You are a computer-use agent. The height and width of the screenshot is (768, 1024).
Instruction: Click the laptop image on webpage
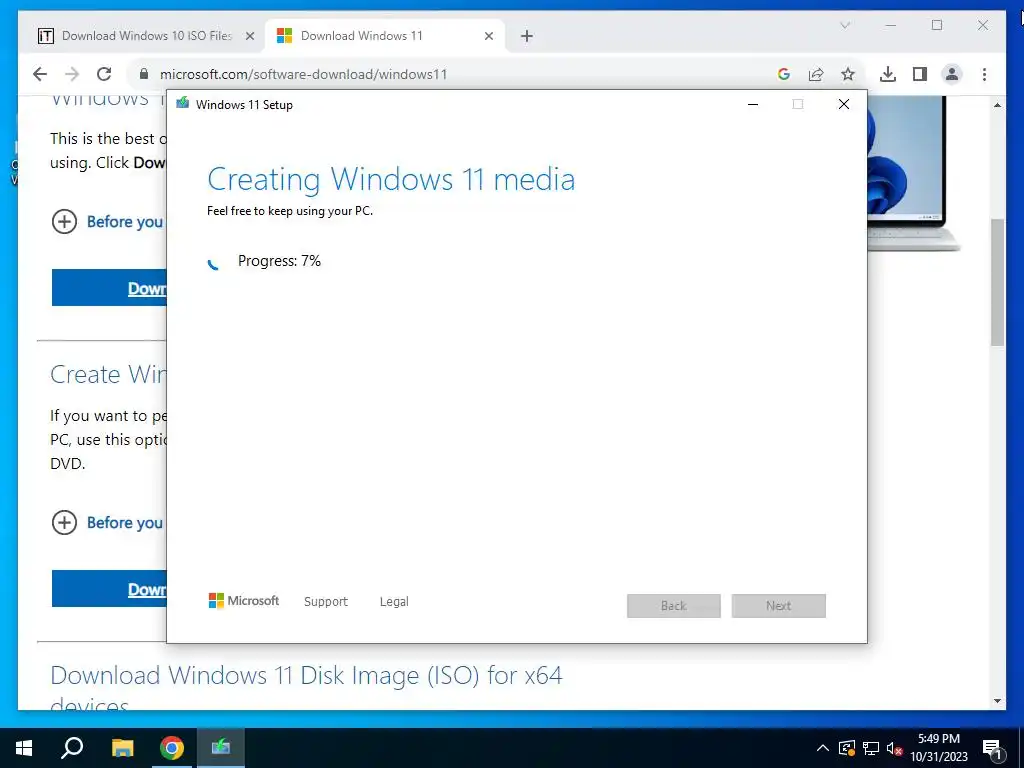point(913,173)
